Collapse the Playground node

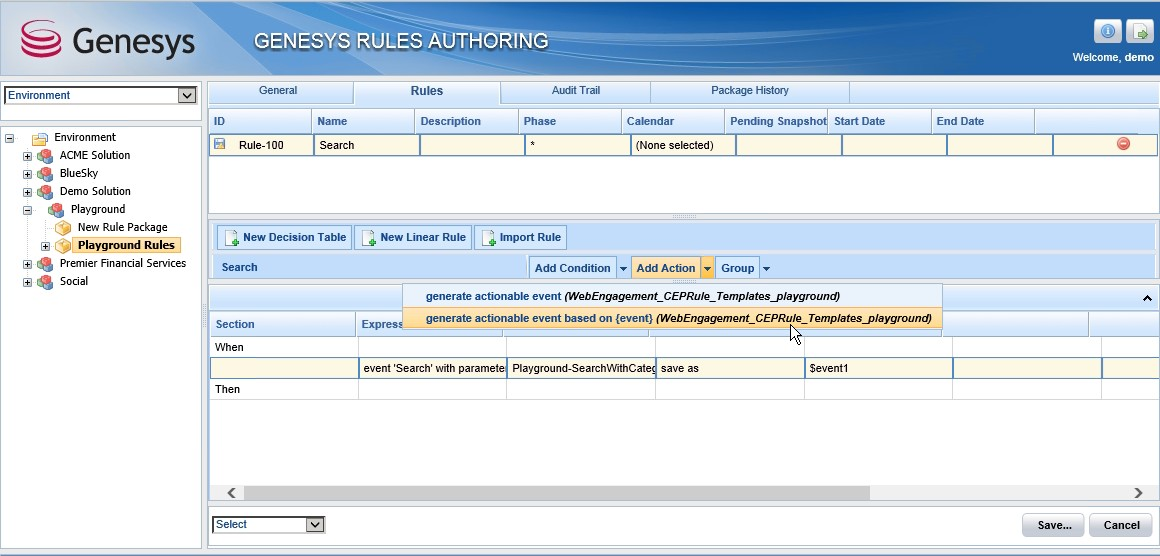[x=27, y=210]
